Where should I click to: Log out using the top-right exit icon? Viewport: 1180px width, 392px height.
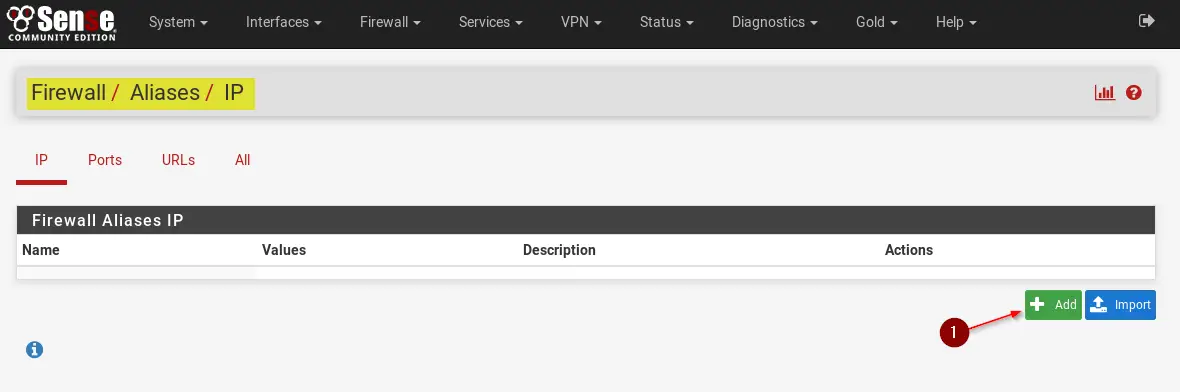[x=1146, y=21]
